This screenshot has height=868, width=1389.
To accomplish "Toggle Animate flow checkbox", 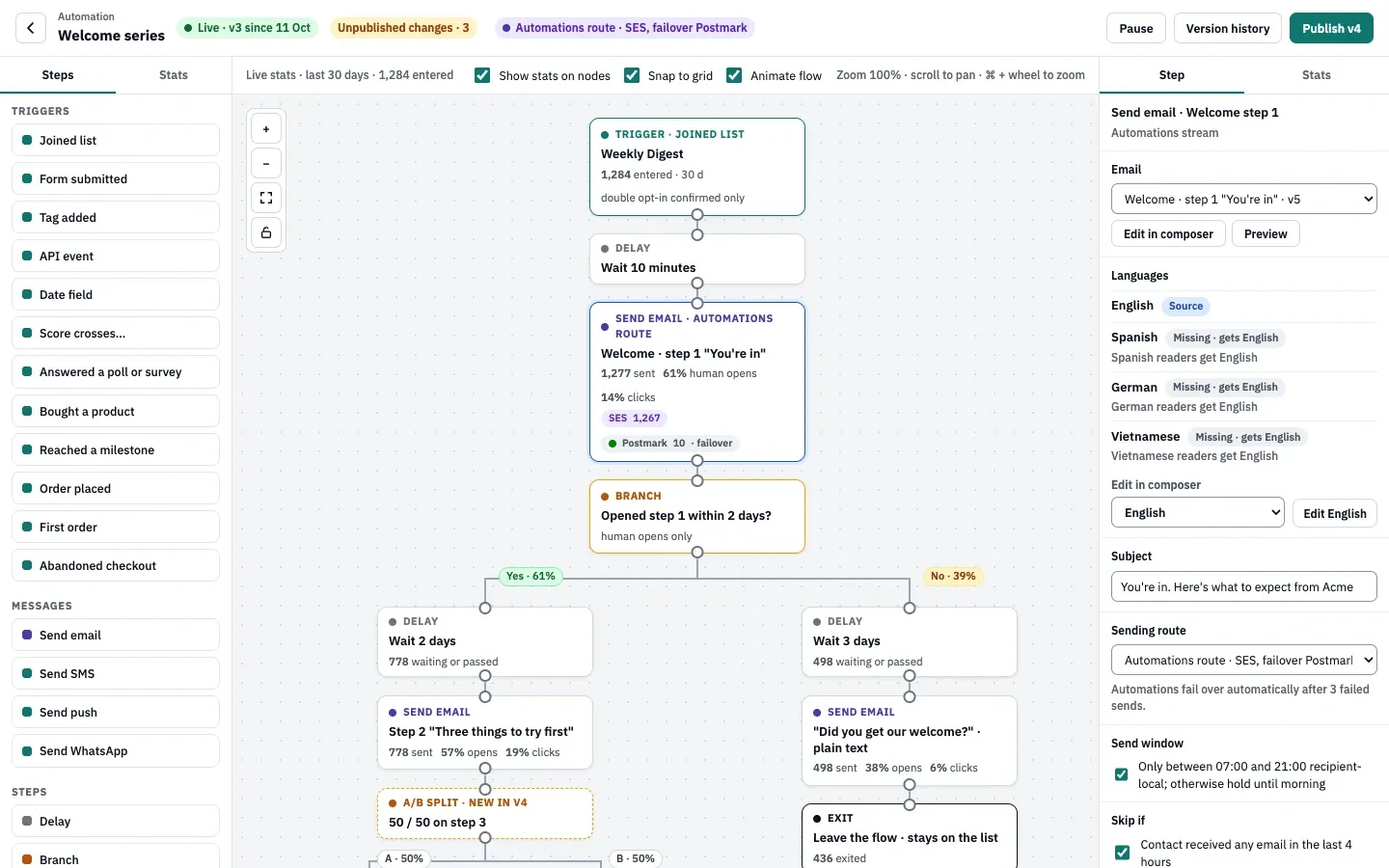I will [734, 75].
